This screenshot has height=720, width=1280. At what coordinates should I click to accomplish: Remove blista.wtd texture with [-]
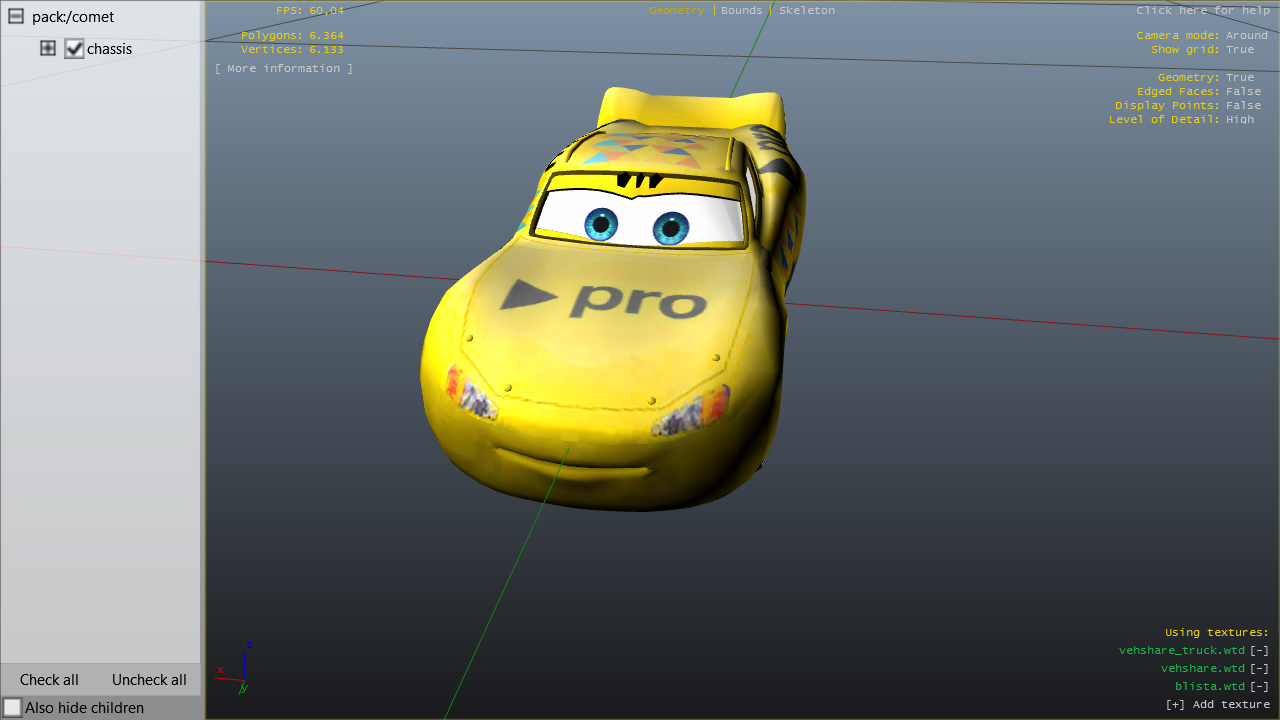coord(1259,686)
